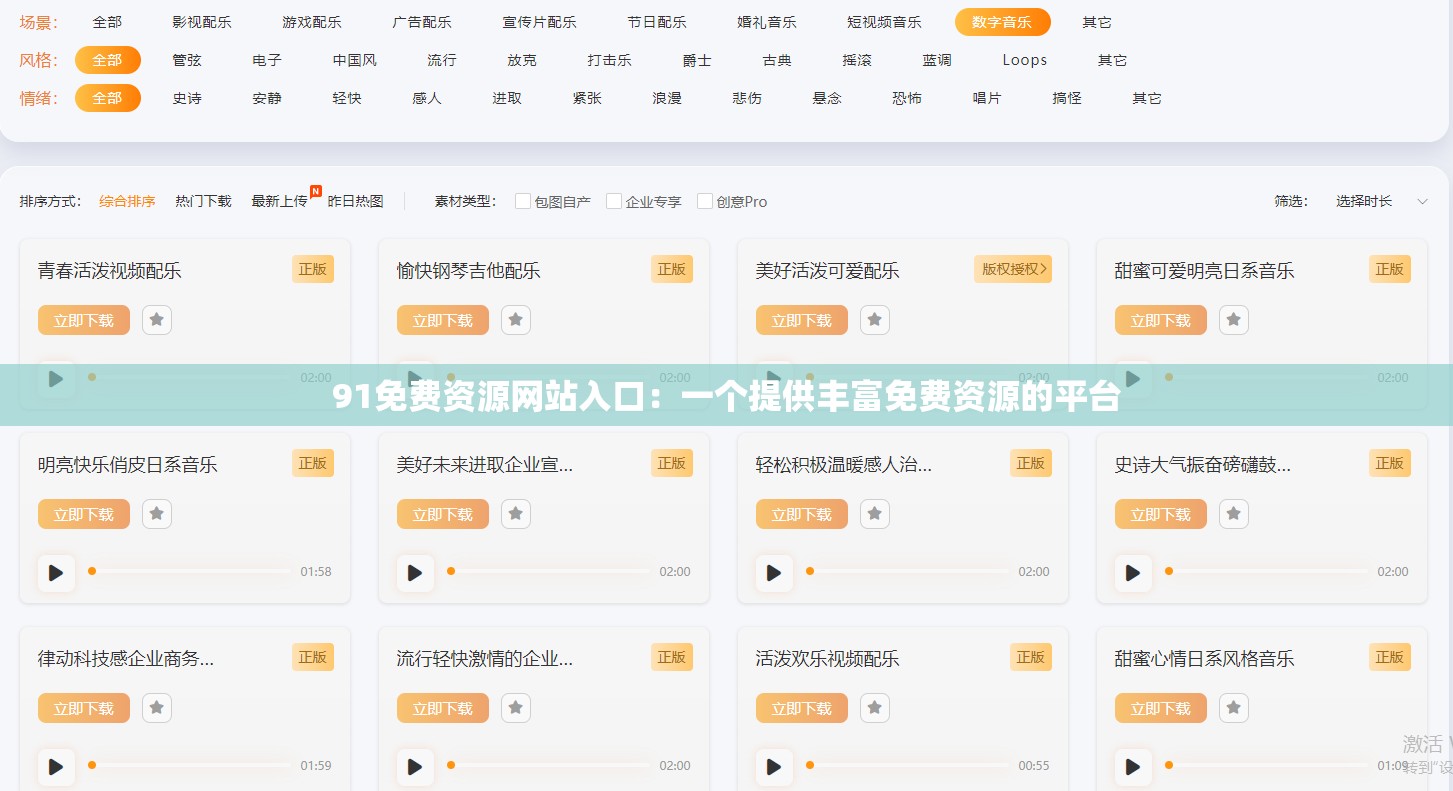Play the 史诗大气振奋磅礴鼓 track
Screen dimensions: 1453x791
[x=1133, y=573]
